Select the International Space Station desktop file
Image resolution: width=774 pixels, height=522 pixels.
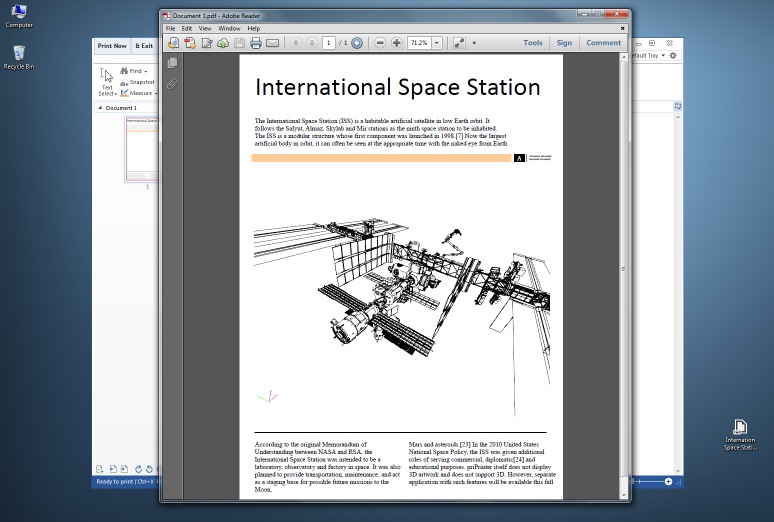click(740, 435)
